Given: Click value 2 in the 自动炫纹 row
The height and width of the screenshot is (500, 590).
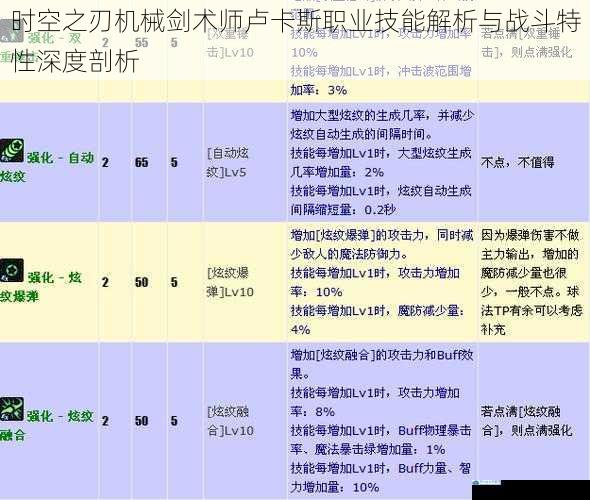Looking at the screenshot, I should pos(105,162).
